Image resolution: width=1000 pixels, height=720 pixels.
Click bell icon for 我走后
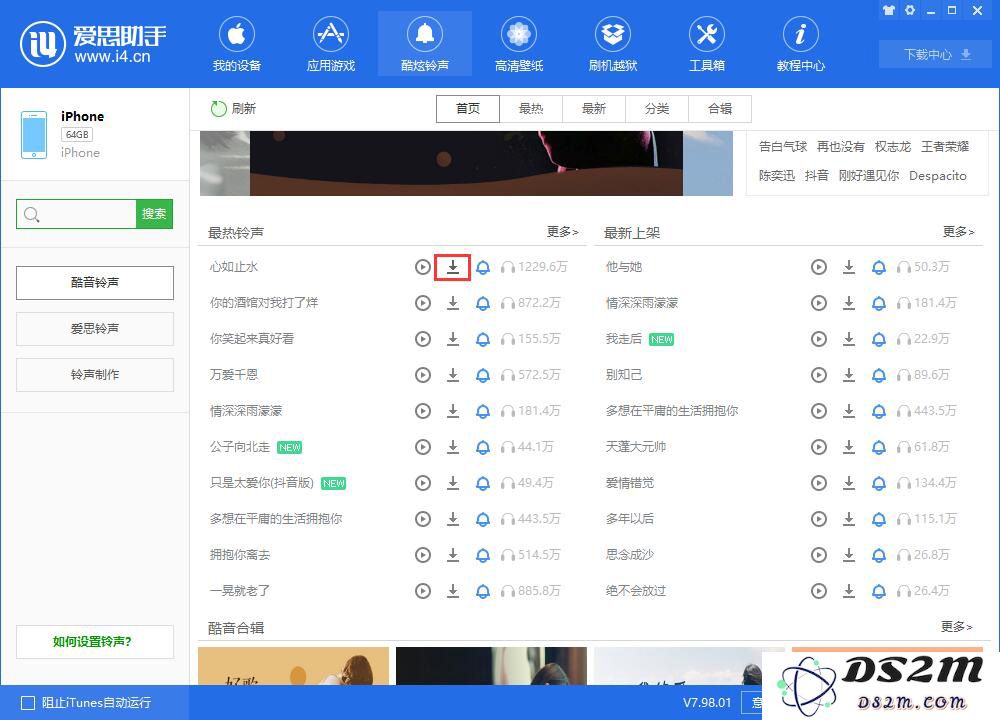tap(879, 339)
